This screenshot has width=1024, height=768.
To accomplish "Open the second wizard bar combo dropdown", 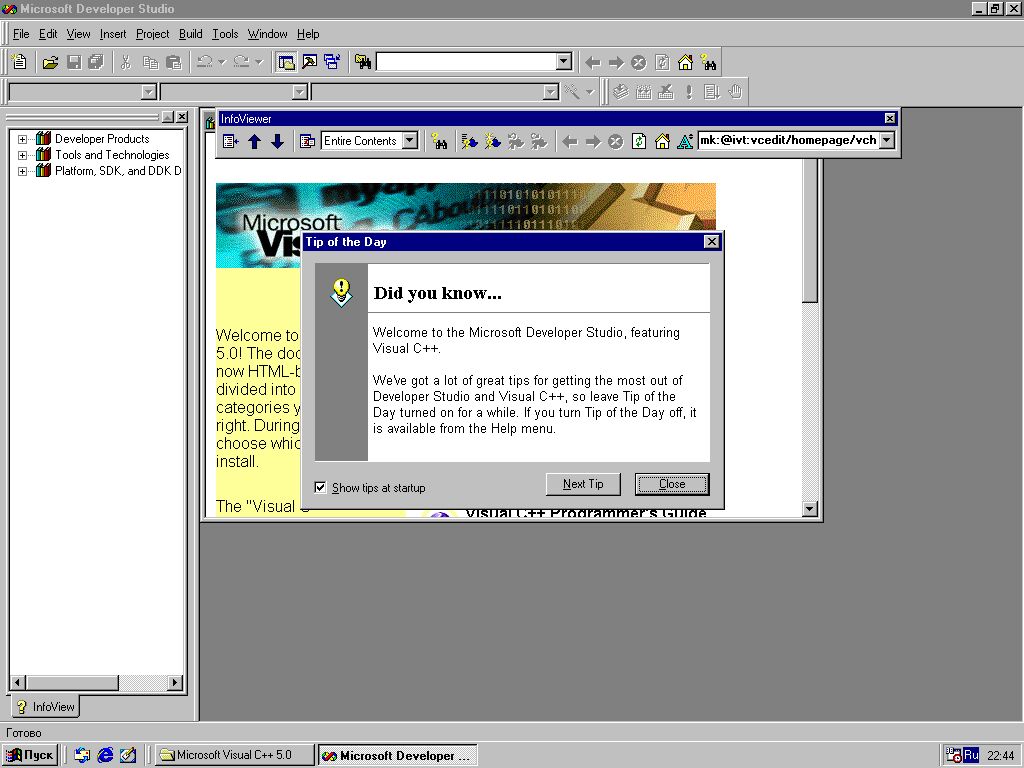I will [x=300, y=92].
